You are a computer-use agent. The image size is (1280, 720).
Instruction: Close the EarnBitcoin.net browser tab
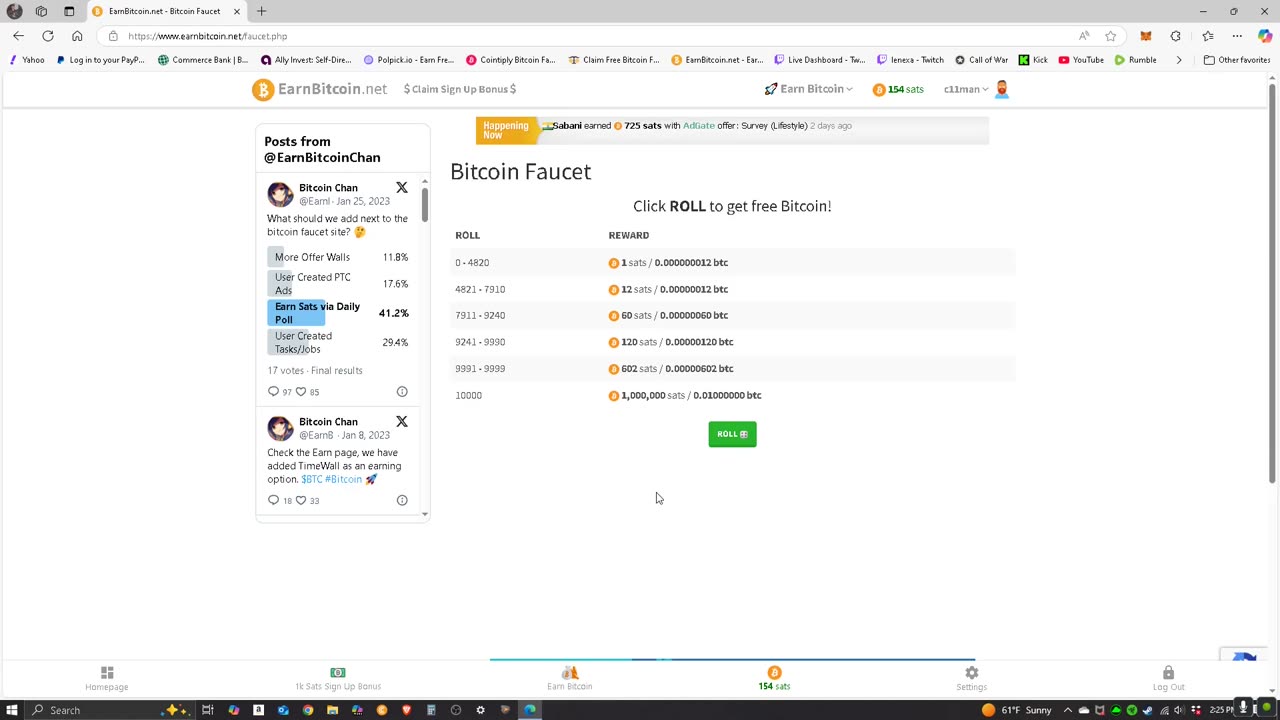237,11
